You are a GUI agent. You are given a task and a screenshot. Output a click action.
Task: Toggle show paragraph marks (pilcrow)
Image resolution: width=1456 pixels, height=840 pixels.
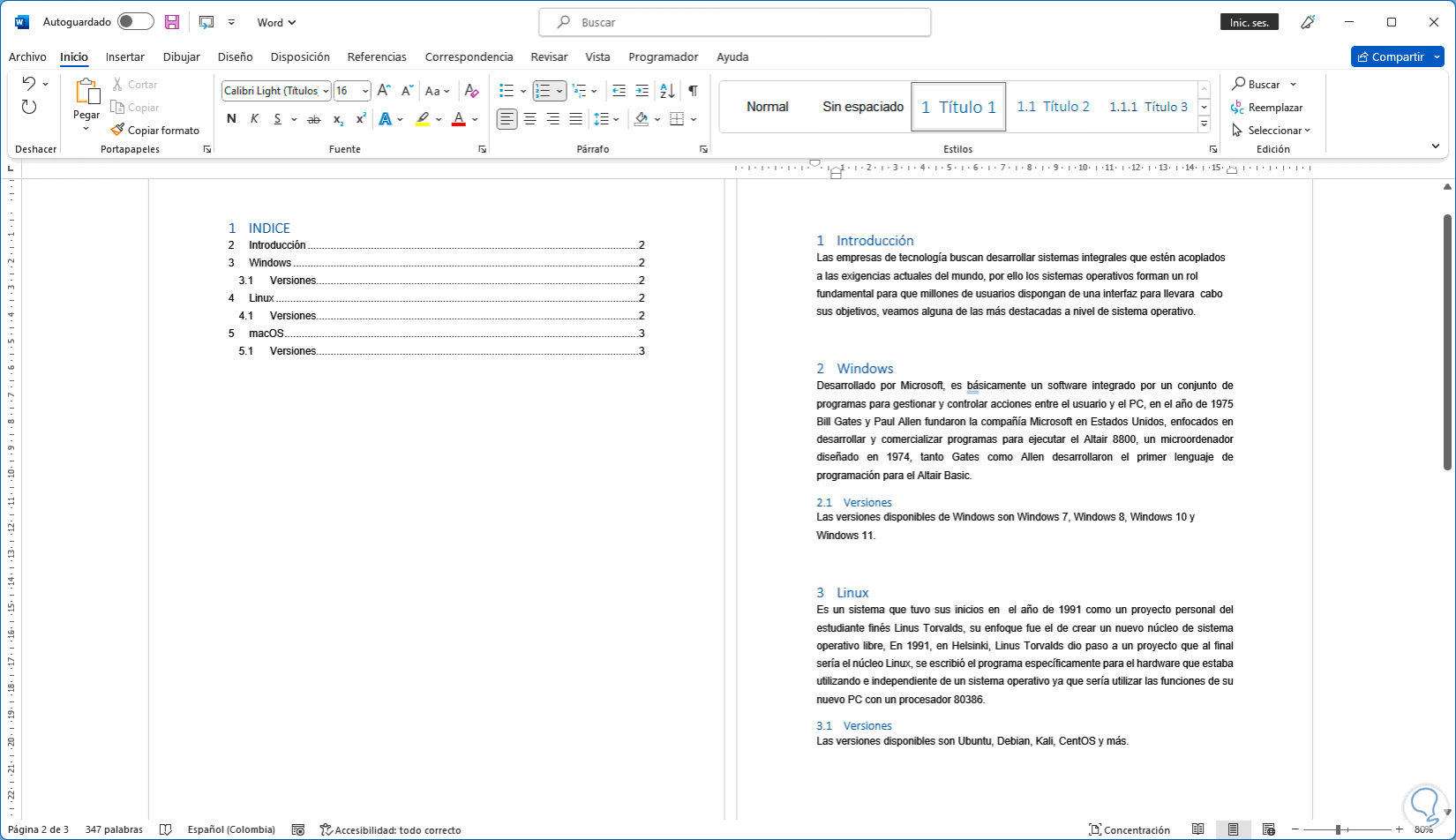693,91
